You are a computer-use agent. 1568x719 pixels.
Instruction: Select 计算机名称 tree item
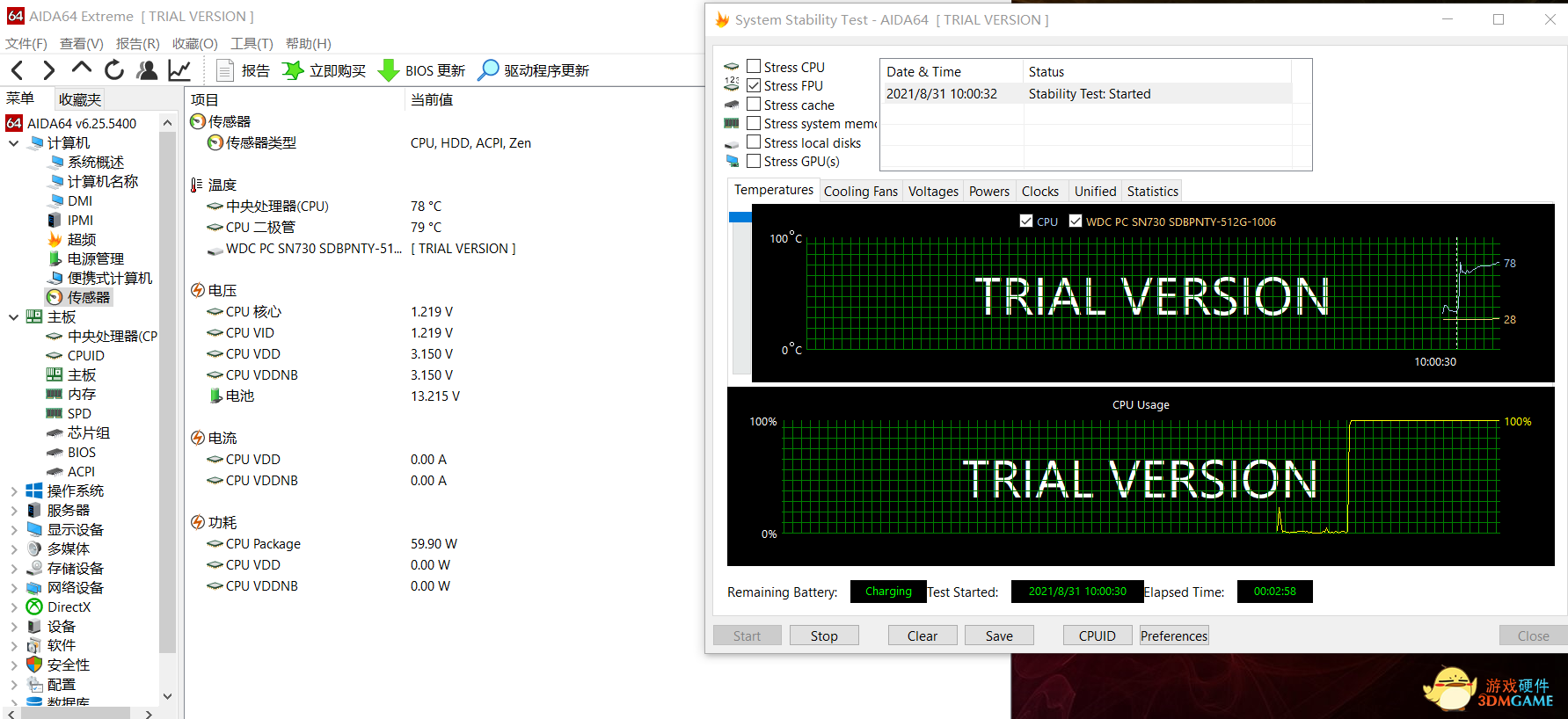coord(103,182)
